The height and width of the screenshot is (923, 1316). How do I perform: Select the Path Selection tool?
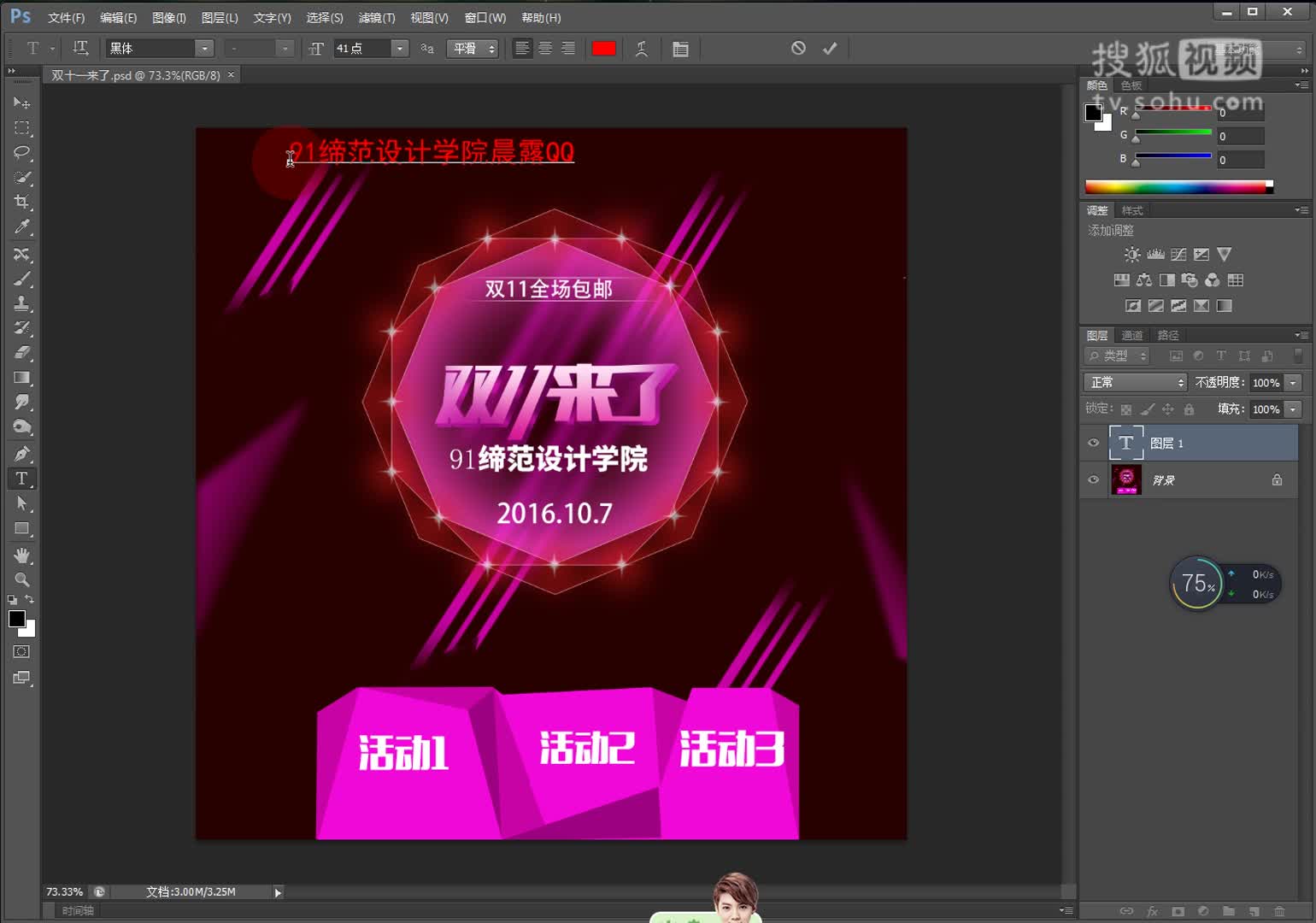pos(21,504)
